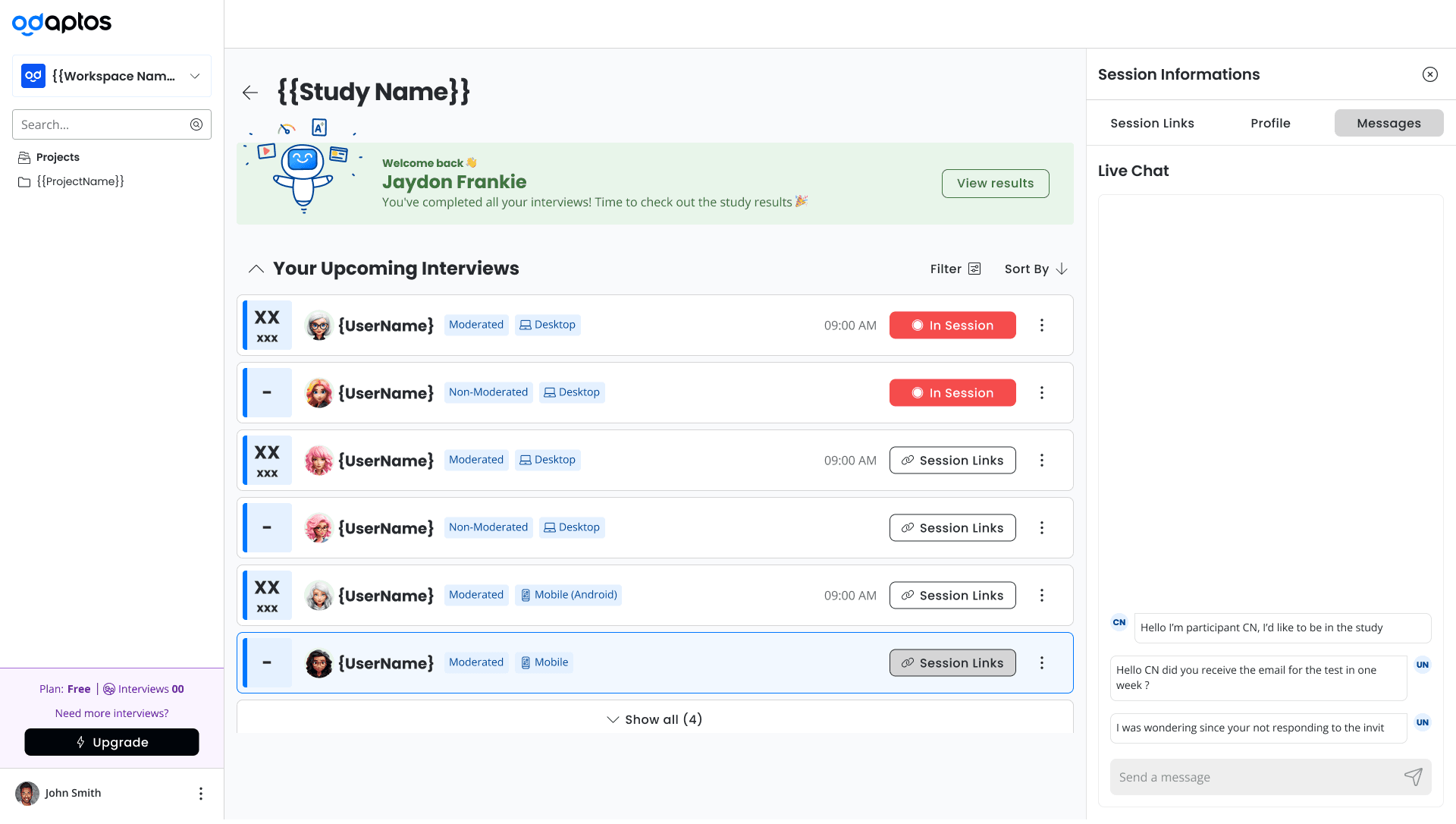Click the Mobile (Android) tag

click(568, 595)
